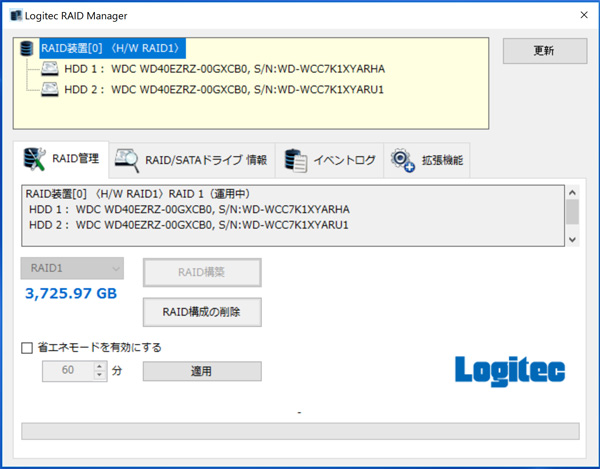This screenshot has width=600, height=469.
Task: Select HDD 1 row ending in XYARHA in tree
Action: [x=225, y=69]
